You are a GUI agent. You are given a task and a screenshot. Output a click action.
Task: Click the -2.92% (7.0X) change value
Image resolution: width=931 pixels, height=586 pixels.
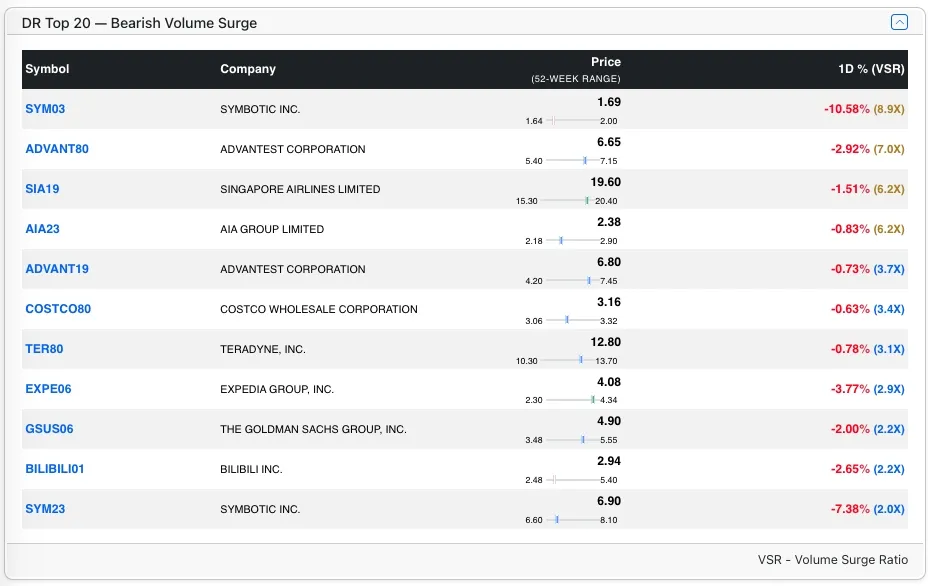tap(867, 149)
